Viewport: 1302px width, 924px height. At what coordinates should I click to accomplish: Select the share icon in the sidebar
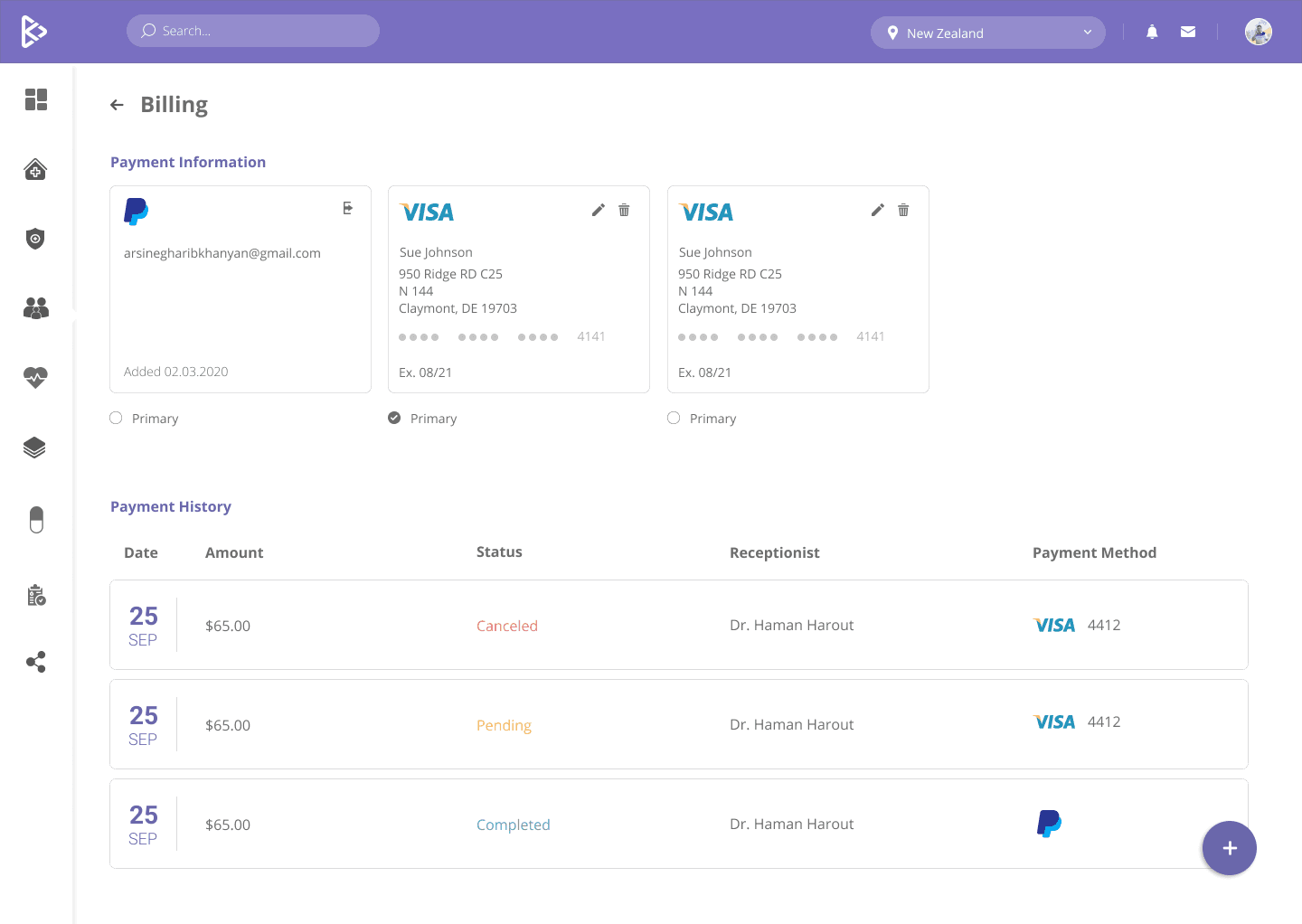tap(35, 662)
